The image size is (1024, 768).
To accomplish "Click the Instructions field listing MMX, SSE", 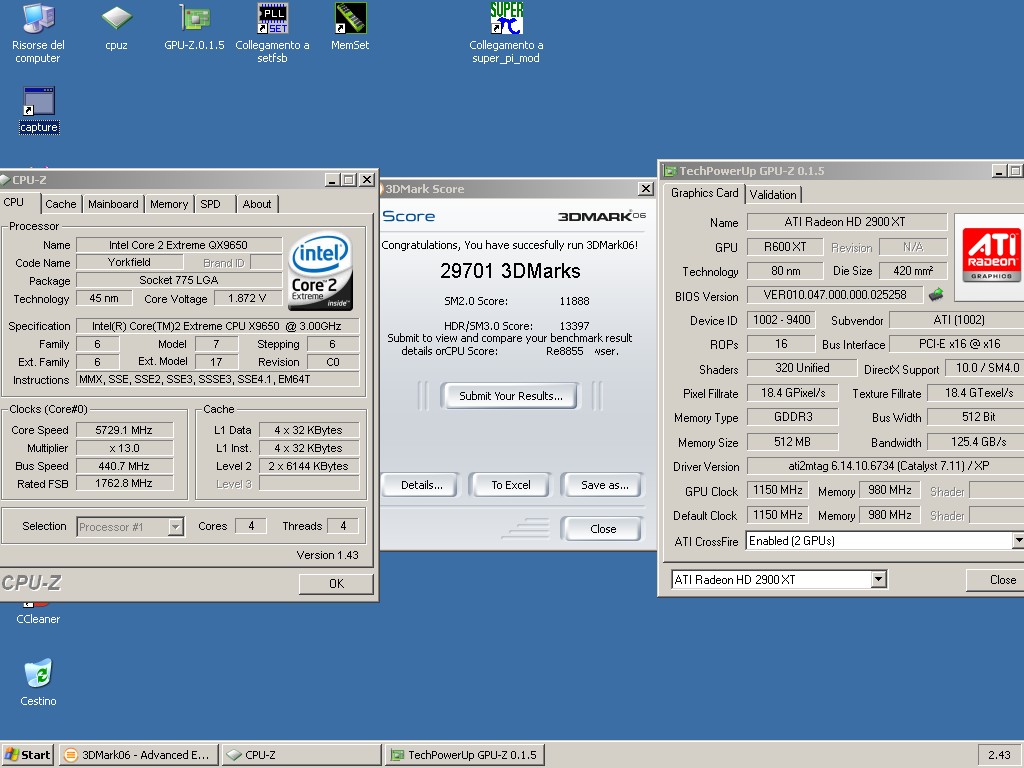I will point(217,379).
